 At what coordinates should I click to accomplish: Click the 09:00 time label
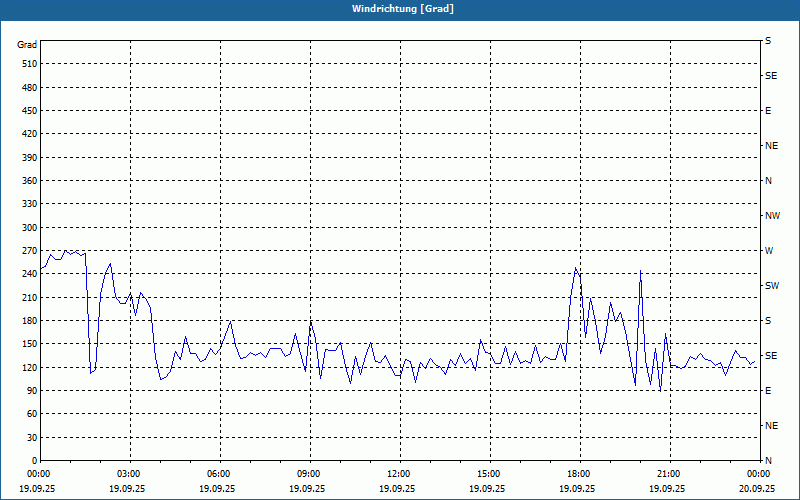point(310,474)
